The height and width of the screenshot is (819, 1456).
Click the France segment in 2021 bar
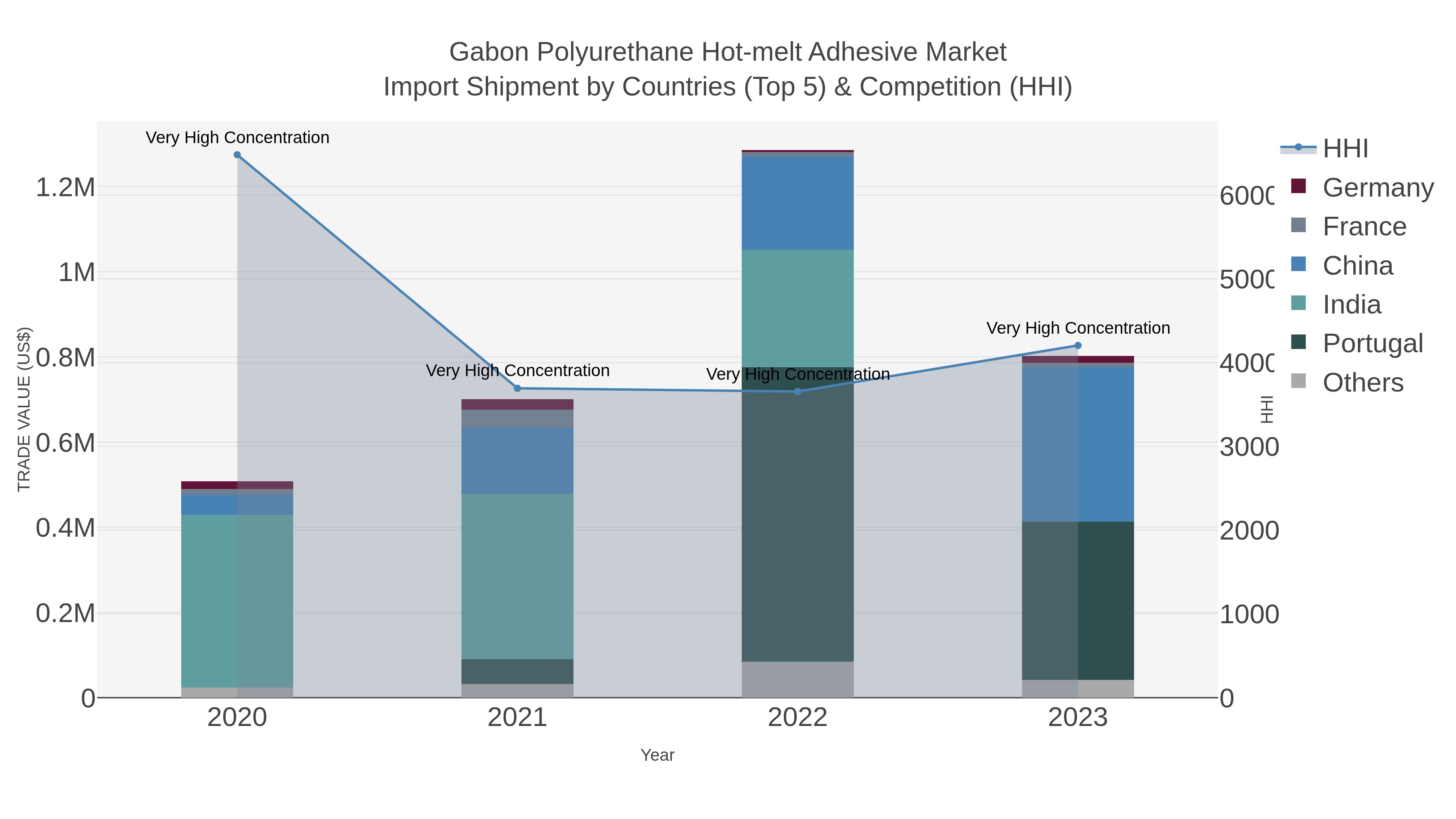517,419
